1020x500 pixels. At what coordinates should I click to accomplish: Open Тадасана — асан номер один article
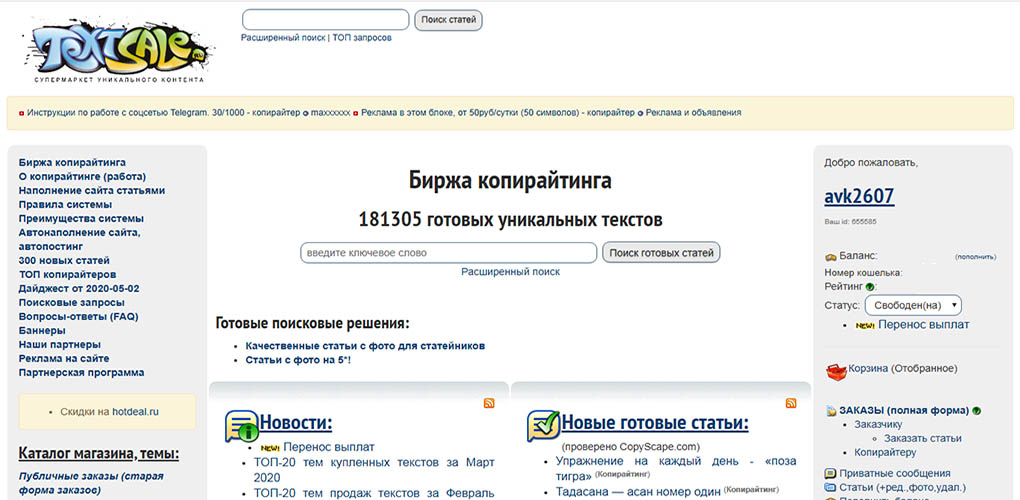638,492
